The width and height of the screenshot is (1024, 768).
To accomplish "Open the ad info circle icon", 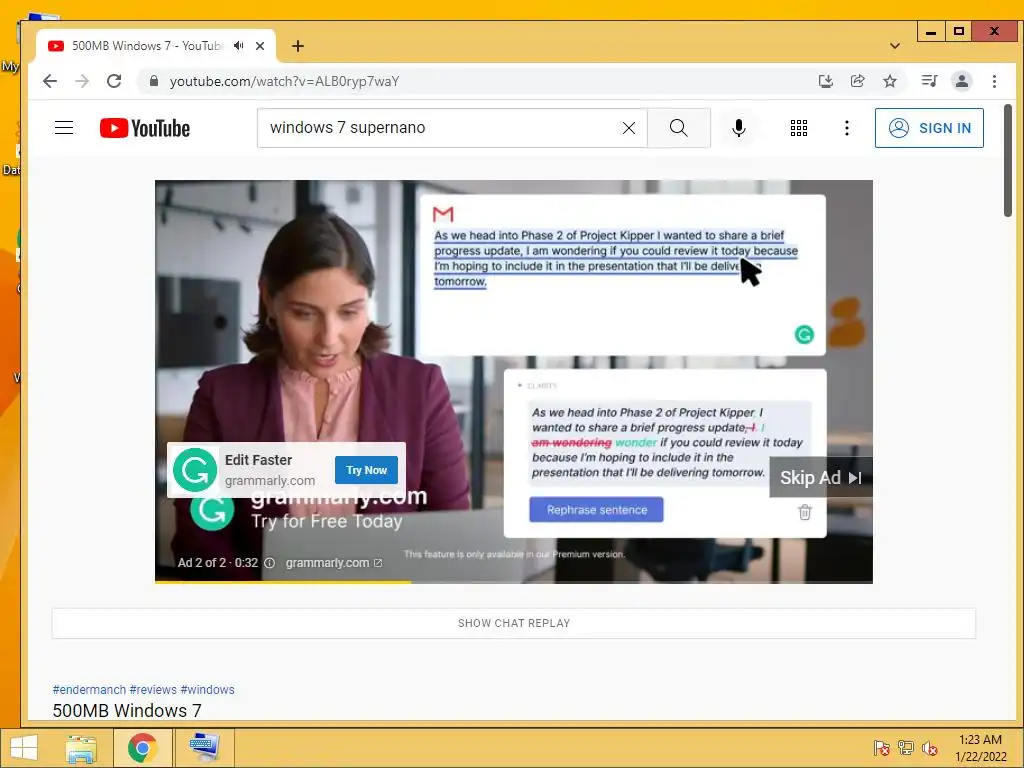I will click(269, 563).
